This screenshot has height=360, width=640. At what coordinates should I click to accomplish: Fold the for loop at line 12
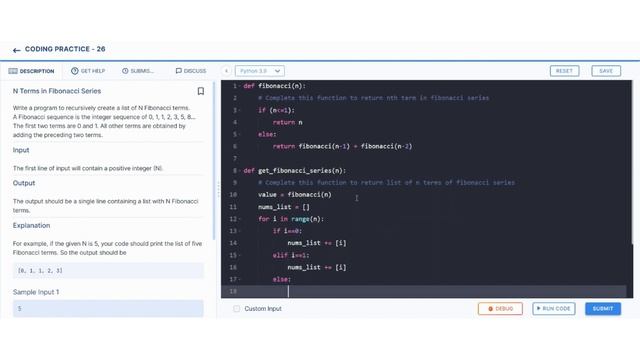point(240,219)
